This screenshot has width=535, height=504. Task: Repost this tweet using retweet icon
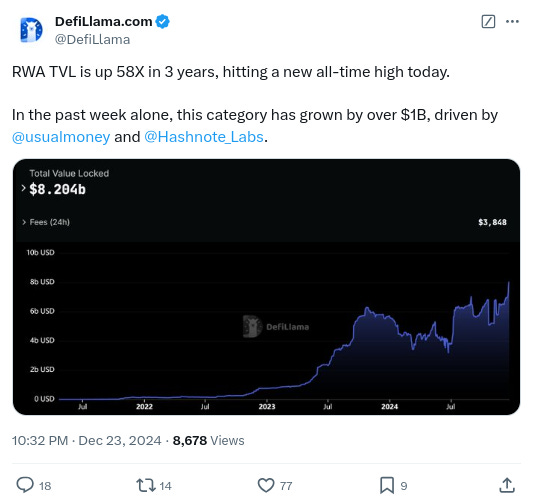[146, 485]
